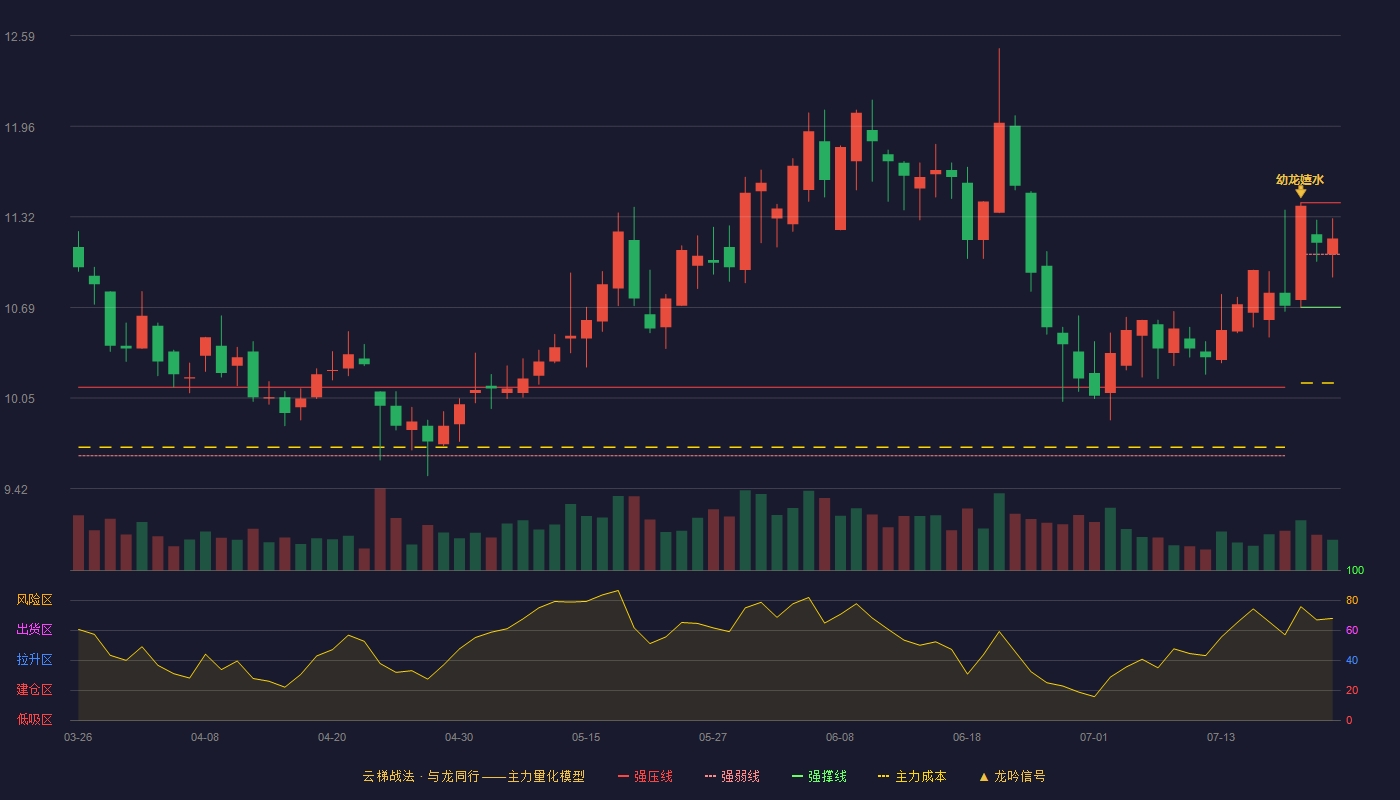The width and height of the screenshot is (1400, 800).
Task: Click the 出货区 zone label
Action: (34, 630)
